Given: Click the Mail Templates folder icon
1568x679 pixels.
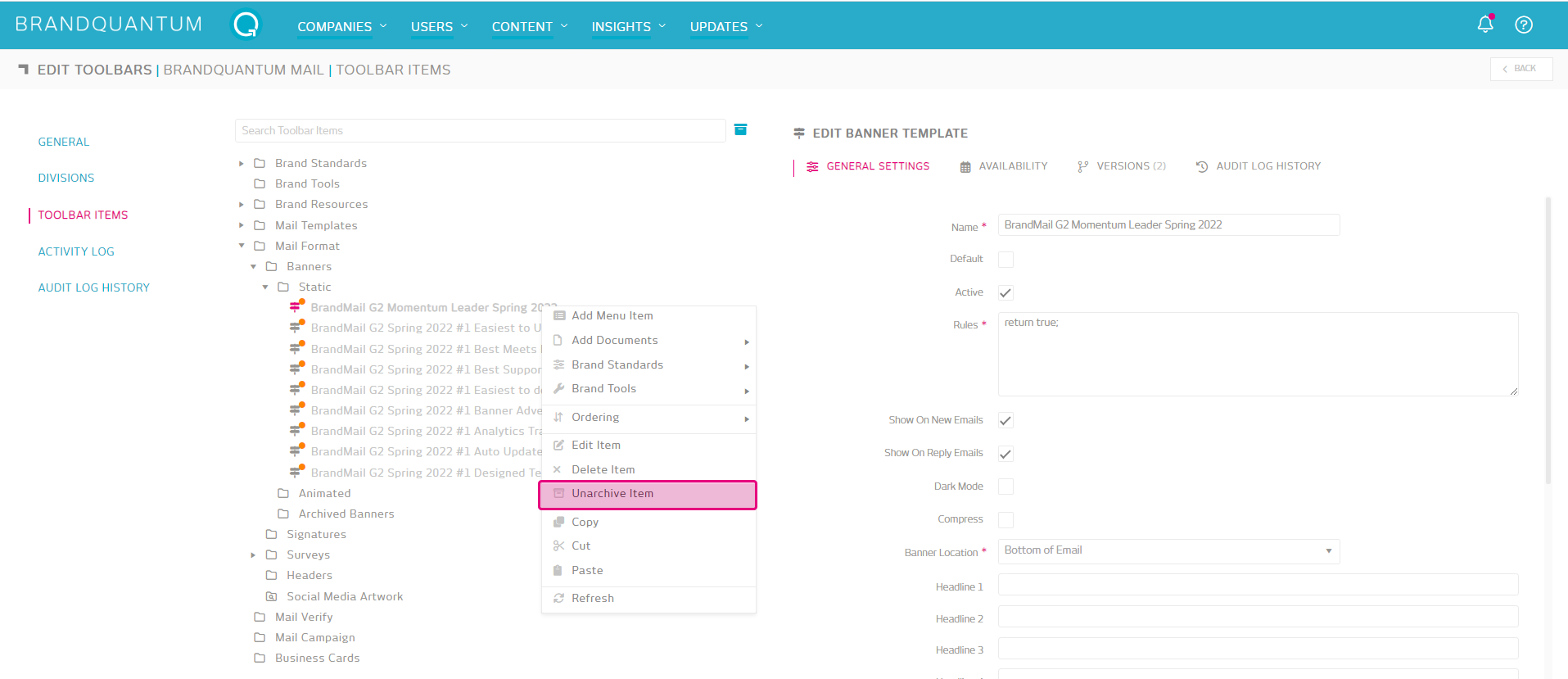Looking at the screenshot, I should click(260, 225).
